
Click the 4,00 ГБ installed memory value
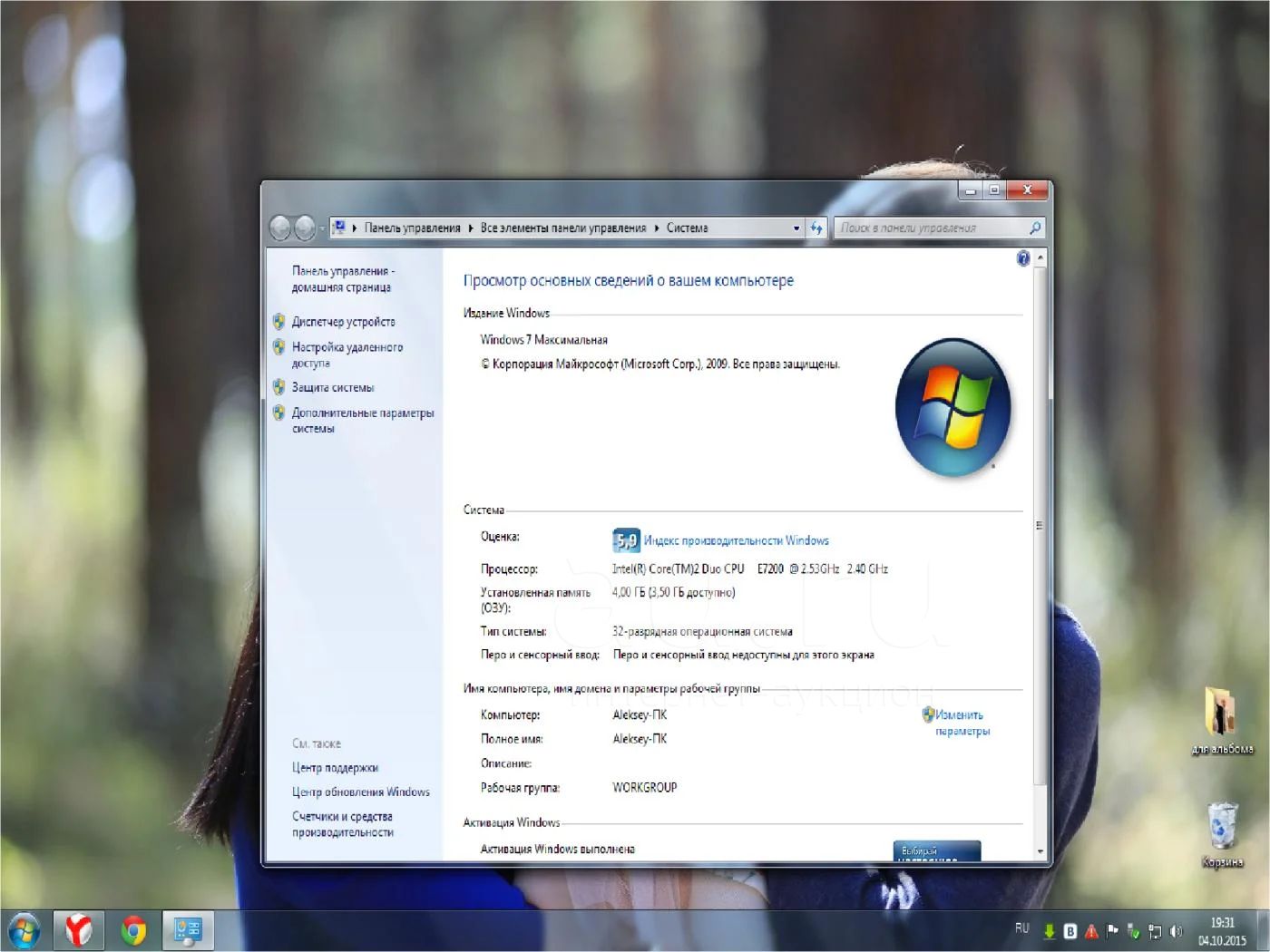673,593
